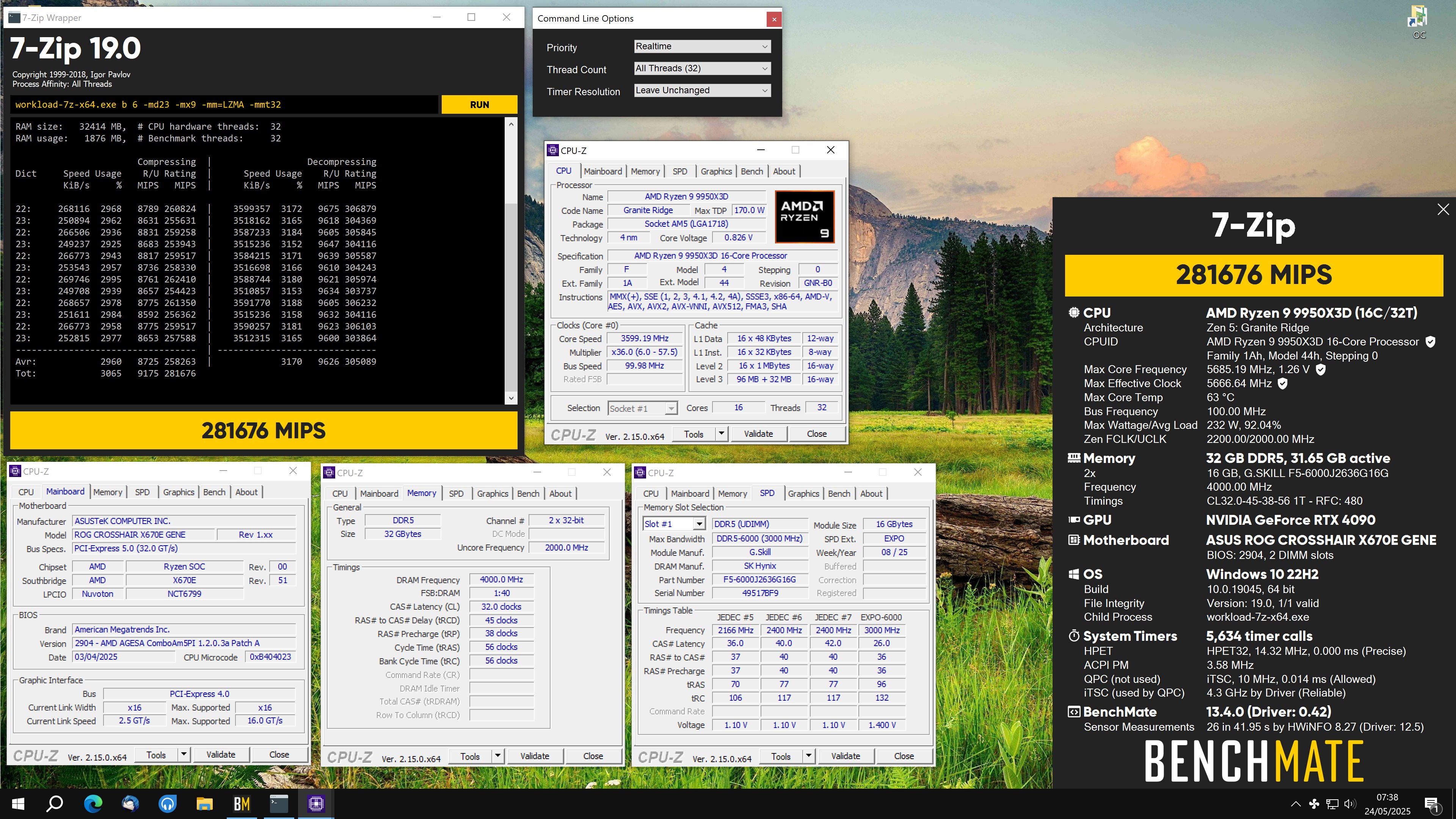Image resolution: width=1456 pixels, height=819 pixels.
Task: Show hidden system tray icons
Action: click(x=1296, y=804)
